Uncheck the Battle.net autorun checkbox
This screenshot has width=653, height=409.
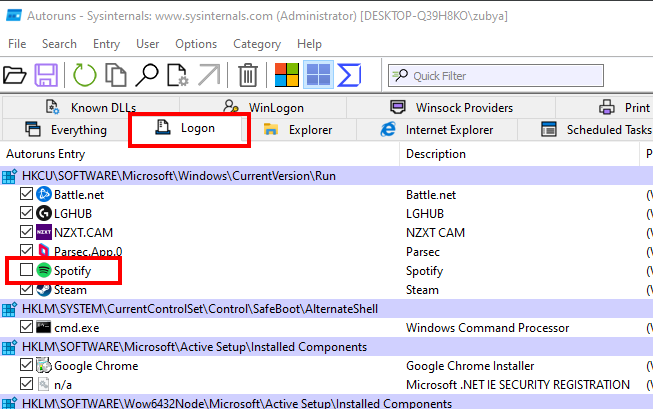tap(26, 194)
